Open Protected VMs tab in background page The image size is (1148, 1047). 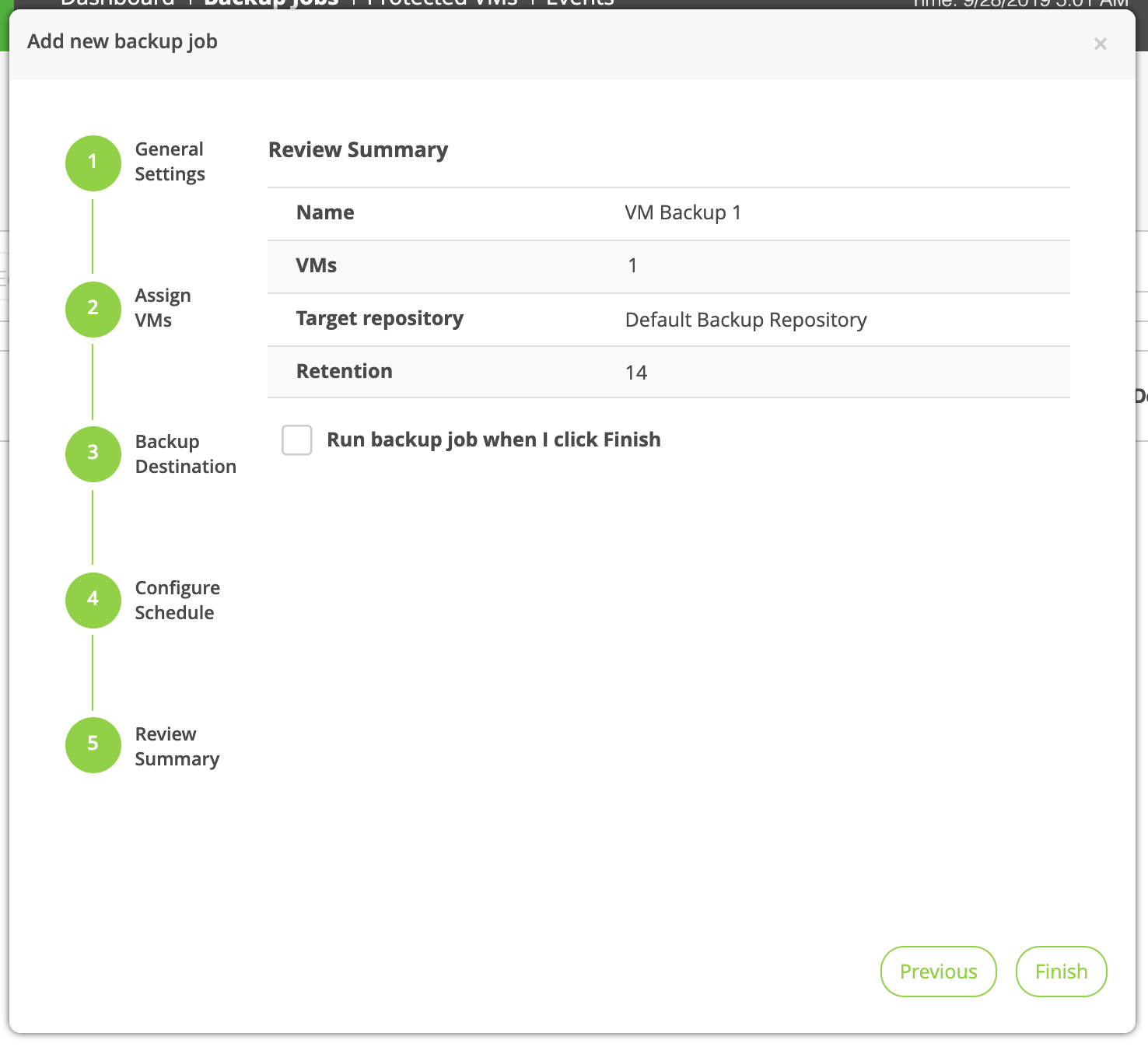pos(442,3)
